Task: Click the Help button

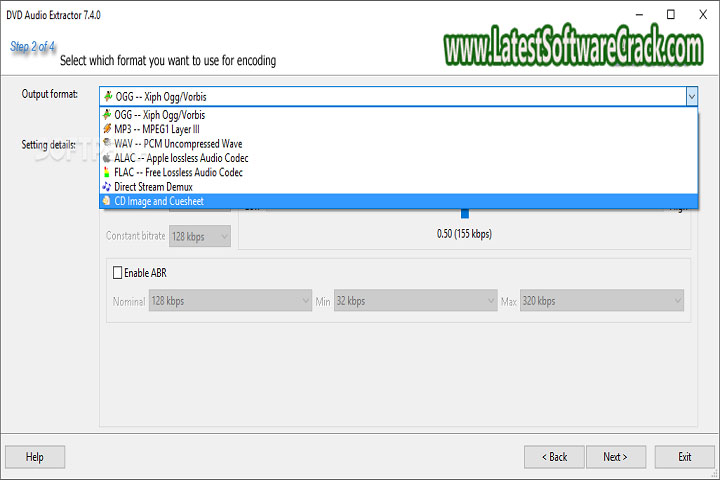Action: click(35, 457)
